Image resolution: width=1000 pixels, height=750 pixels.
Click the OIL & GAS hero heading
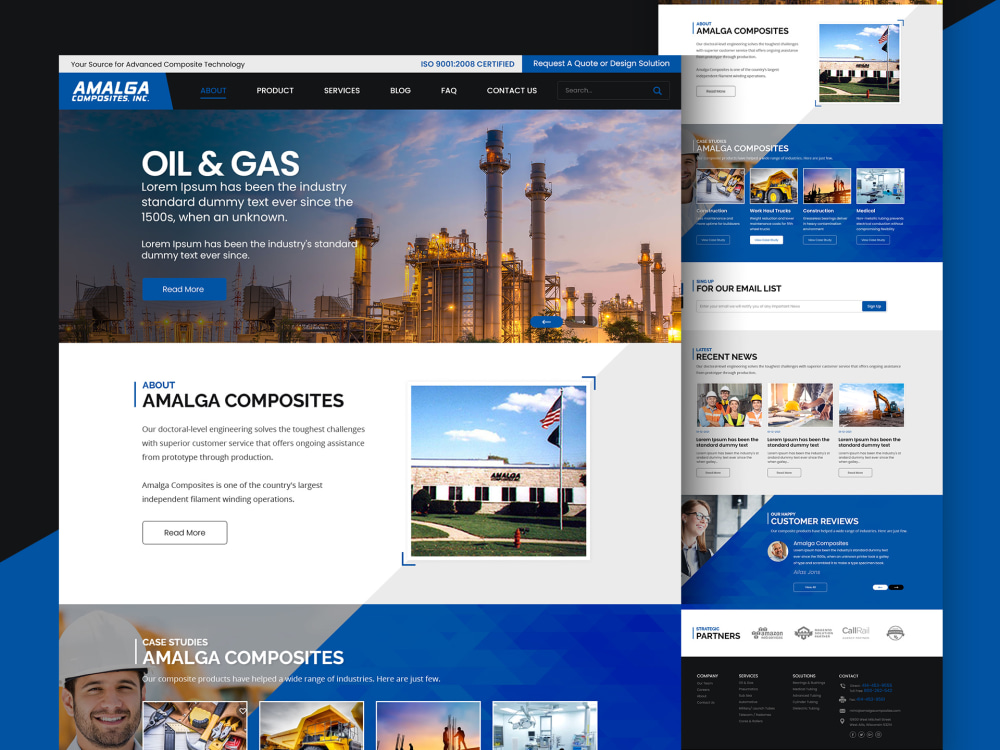click(221, 164)
